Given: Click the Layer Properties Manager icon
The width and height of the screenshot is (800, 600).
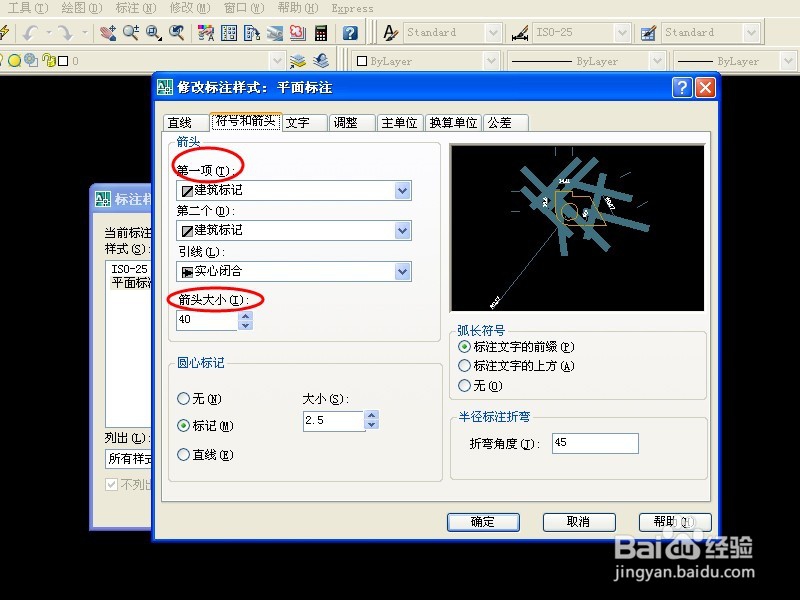Looking at the screenshot, I should point(298,61).
